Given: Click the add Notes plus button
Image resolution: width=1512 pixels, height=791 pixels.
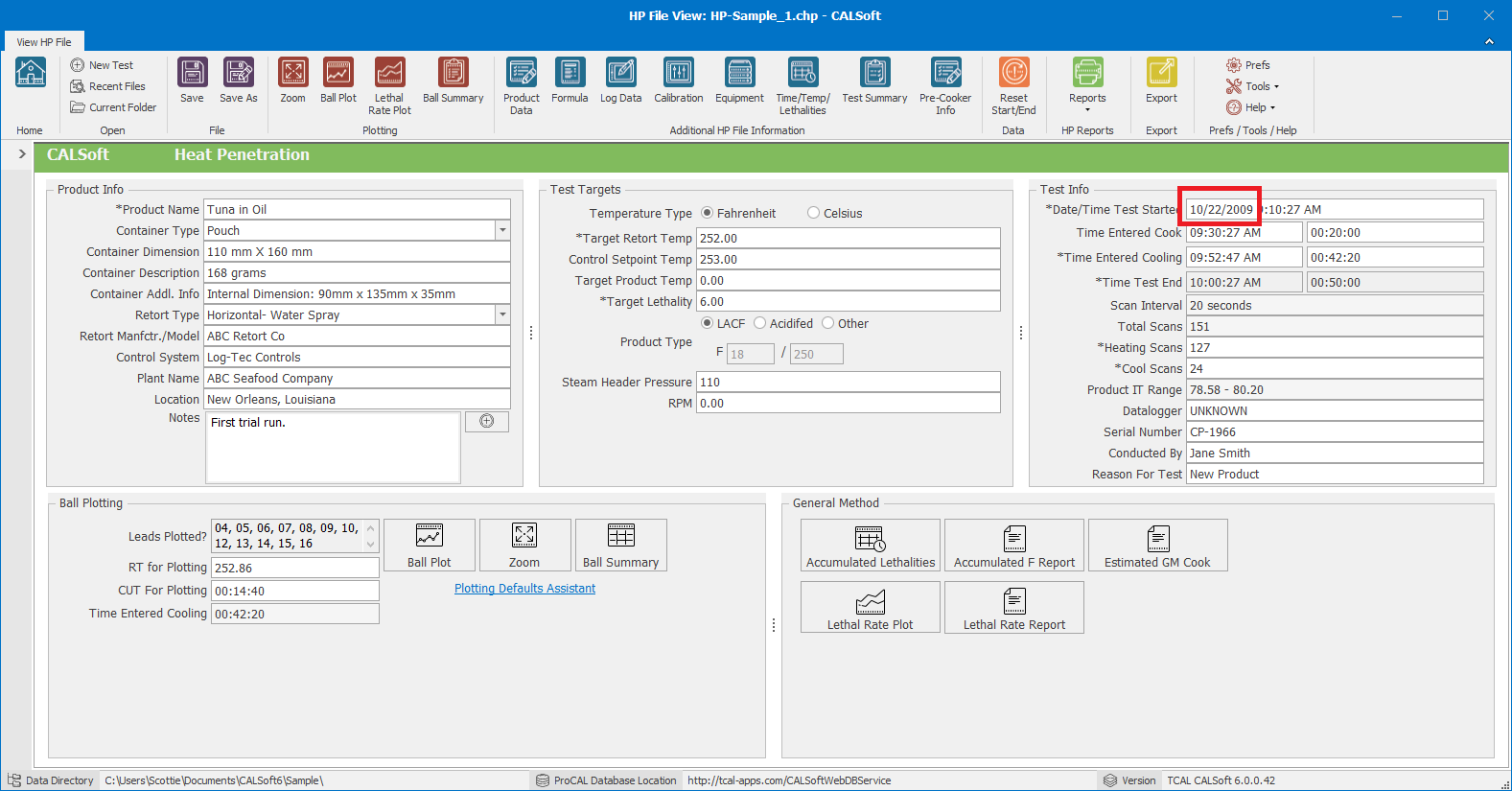Looking at the screenshot, I should [x=487, y=422].
